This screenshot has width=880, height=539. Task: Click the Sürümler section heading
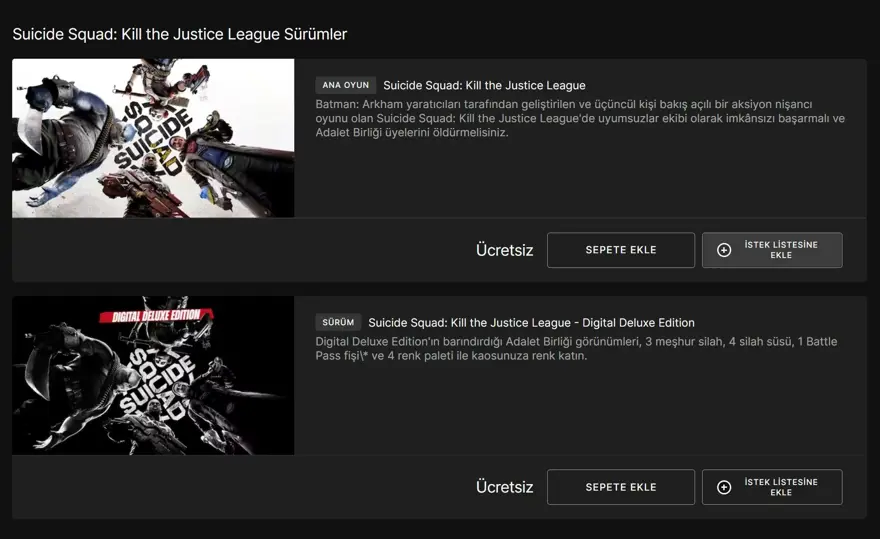tap(180, 34)
